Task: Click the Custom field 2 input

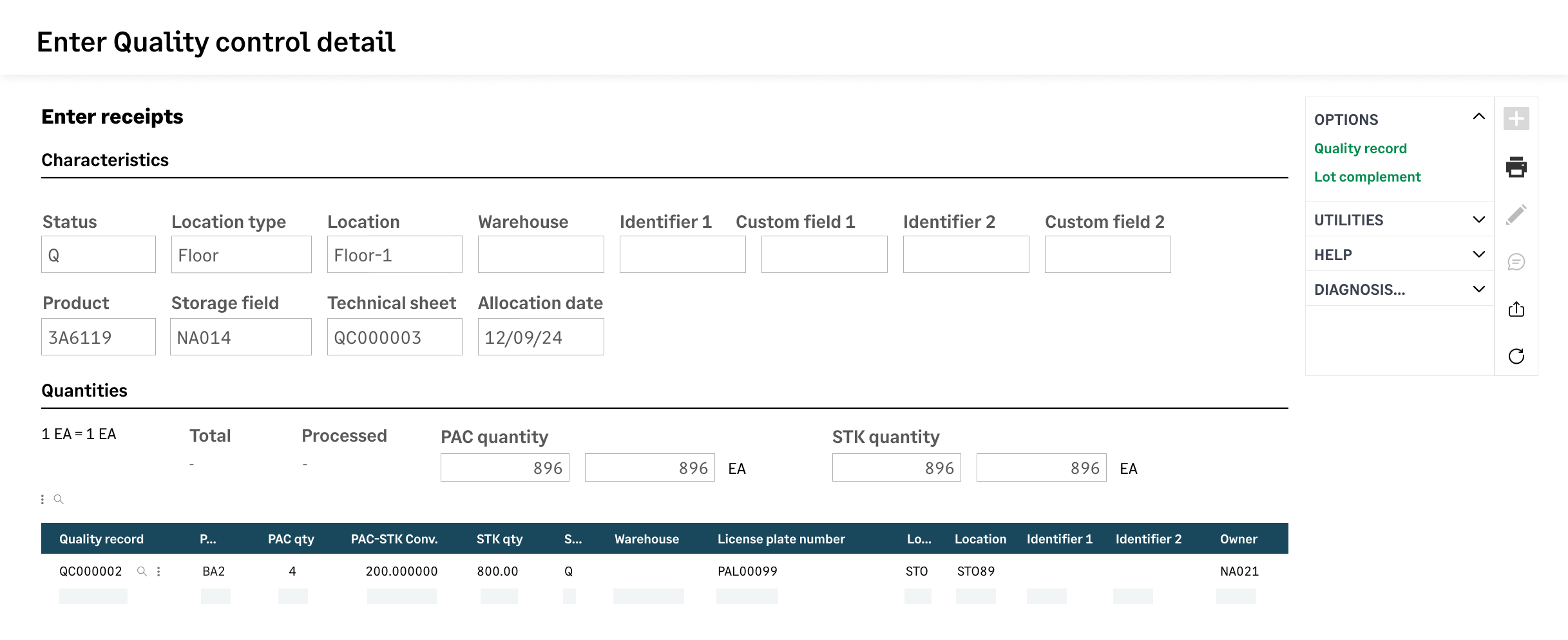Action: (x=1107, y=254)
